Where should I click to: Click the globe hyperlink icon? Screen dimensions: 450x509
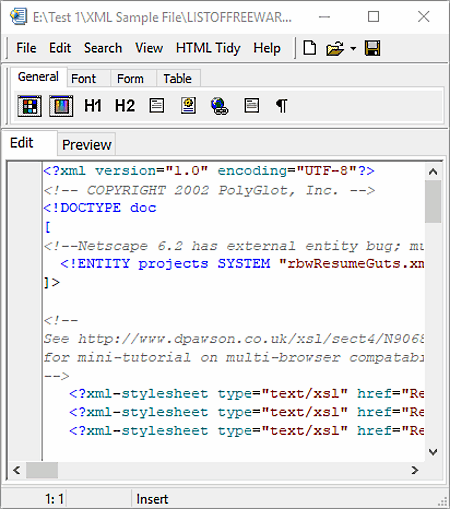(219, 106)
